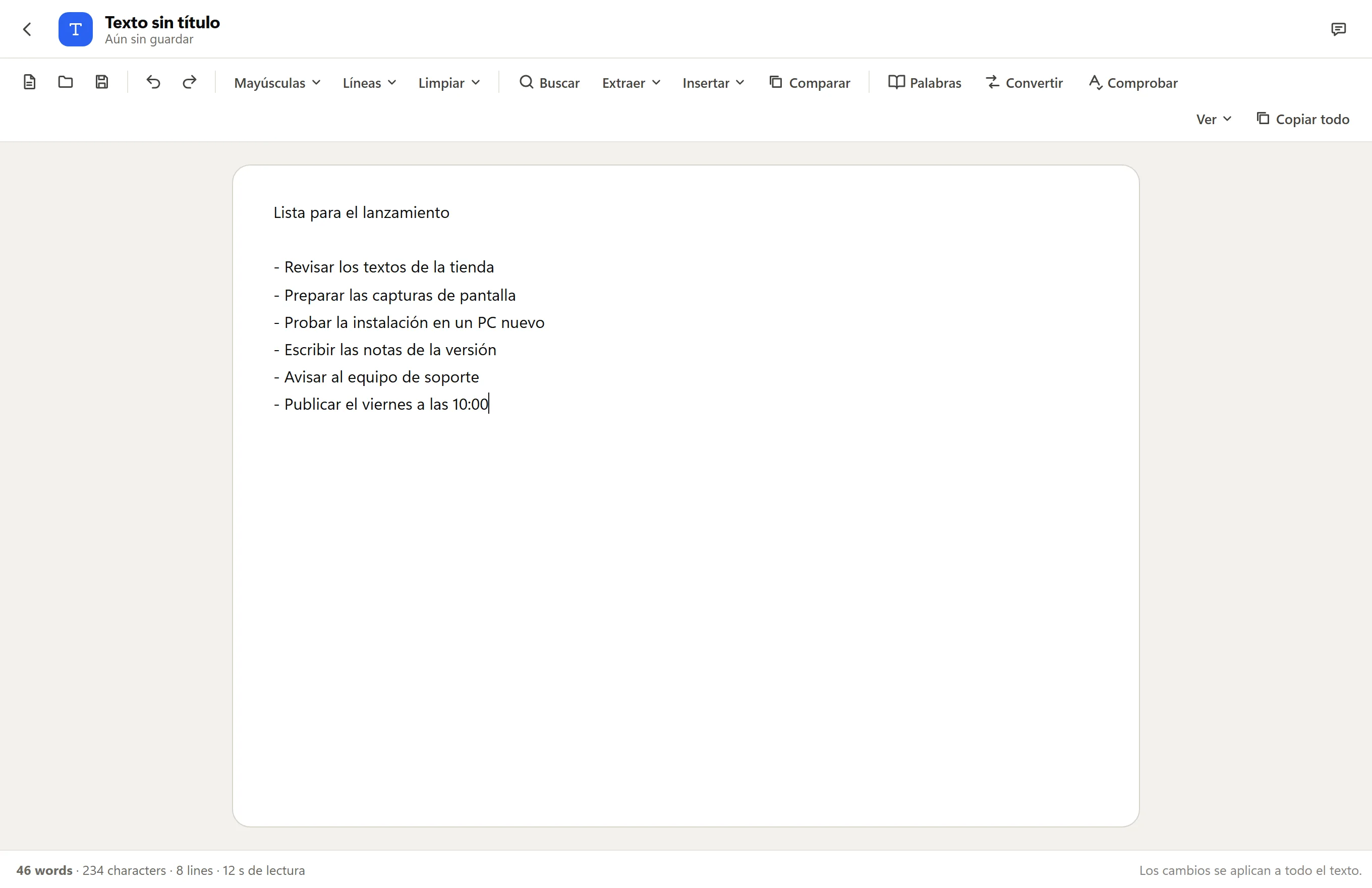This screenshot has width=1372, height=888.
Task: Open the Buscar search tool
Action: [549, 82]
